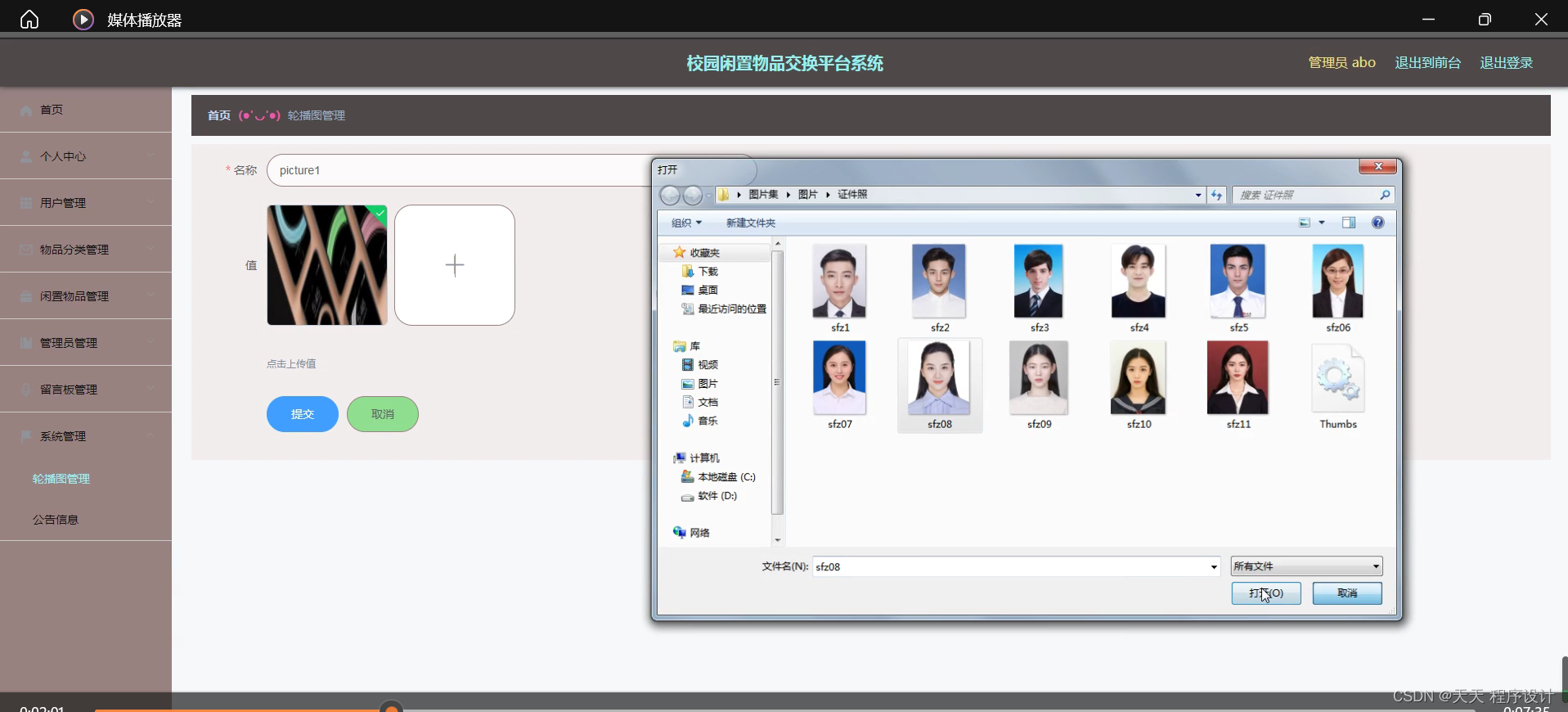Open the file name history dropdown arrow

point(1214,566)
